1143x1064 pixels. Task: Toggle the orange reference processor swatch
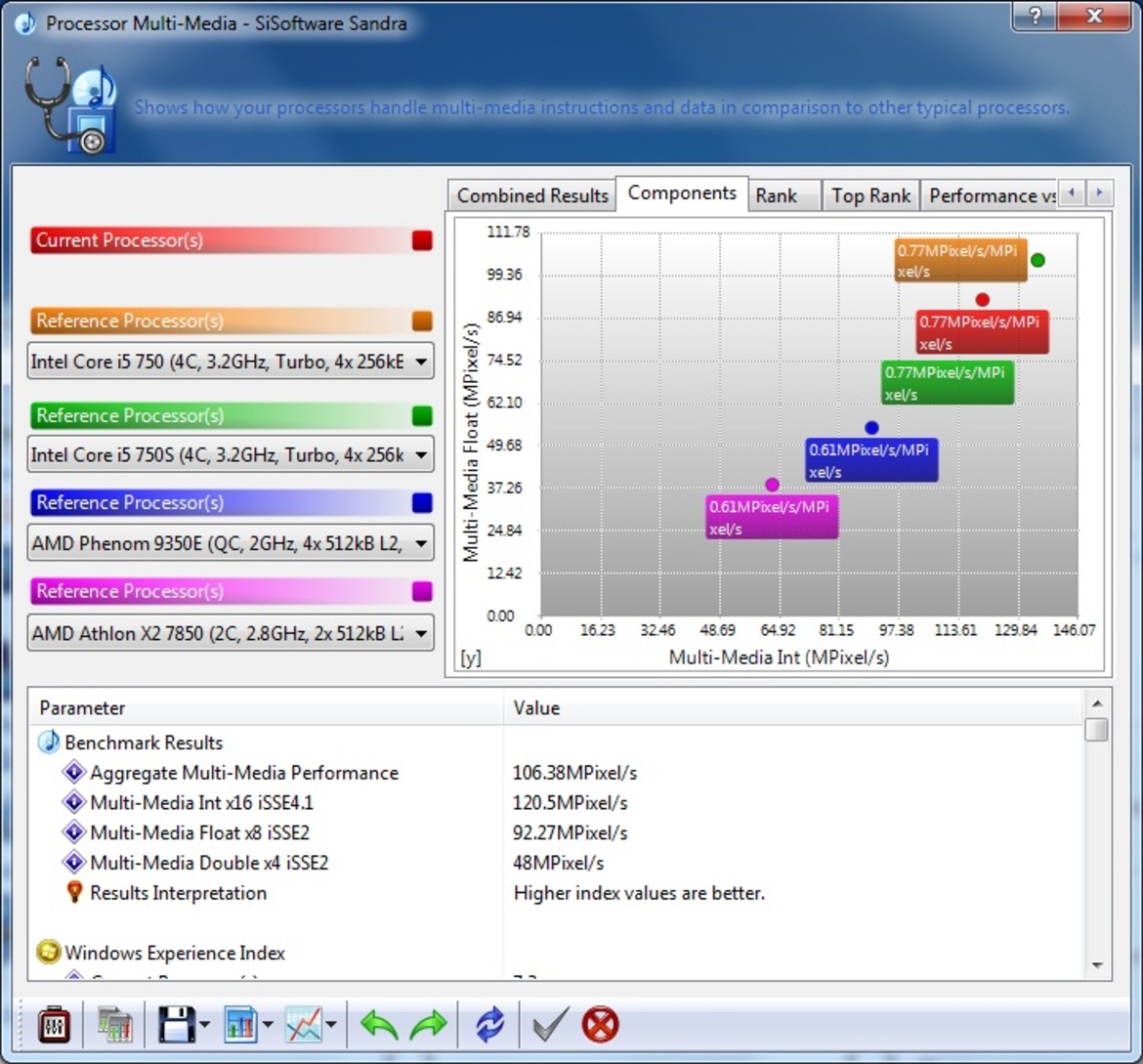point(422,320)
